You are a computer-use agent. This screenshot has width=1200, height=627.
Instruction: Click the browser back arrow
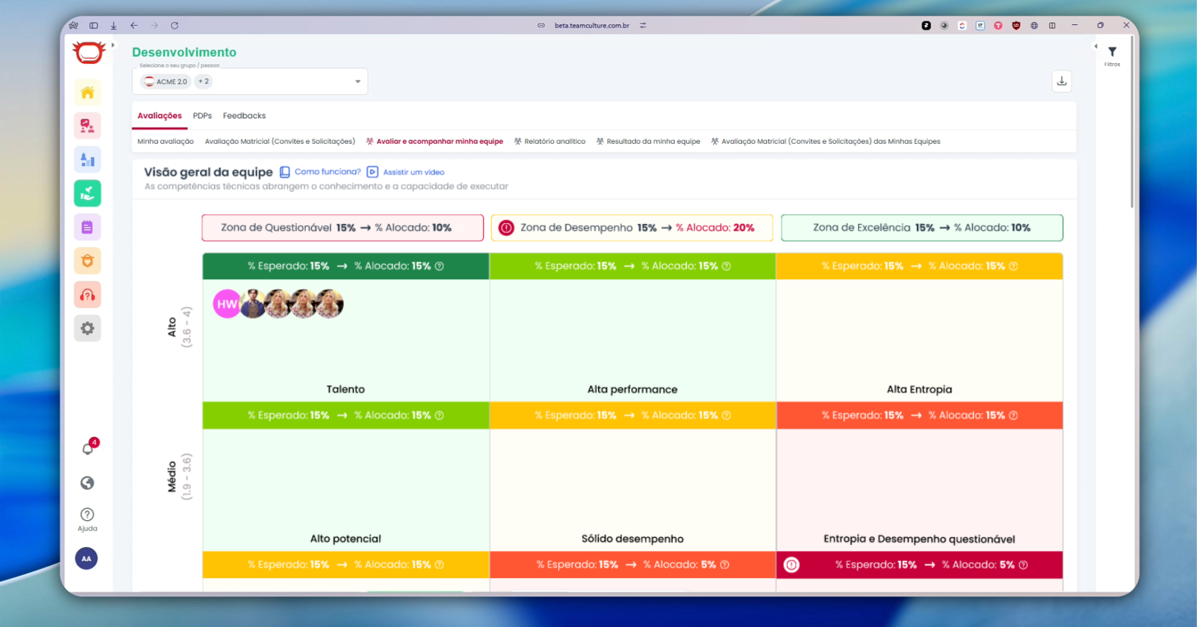coord(134,25)
